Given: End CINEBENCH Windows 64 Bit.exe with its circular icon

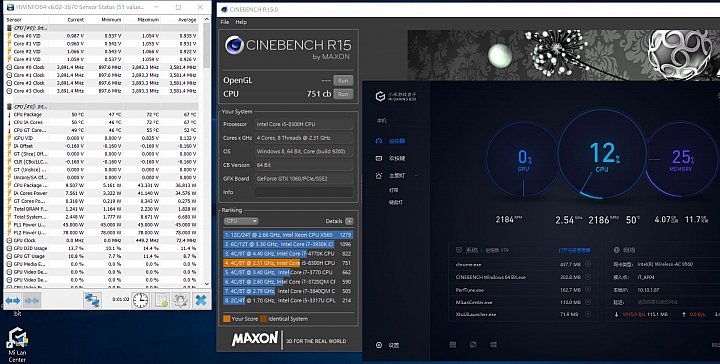Looking at the screenshot, I should coord(588,277).
